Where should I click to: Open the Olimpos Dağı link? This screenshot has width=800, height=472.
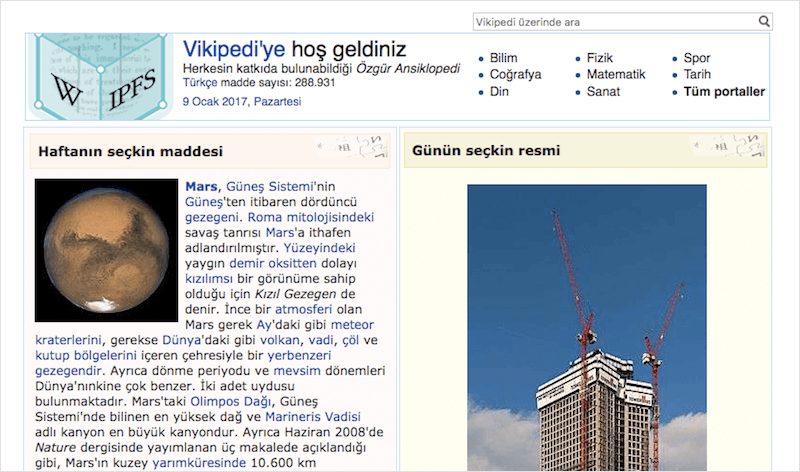tap(230, 402)
